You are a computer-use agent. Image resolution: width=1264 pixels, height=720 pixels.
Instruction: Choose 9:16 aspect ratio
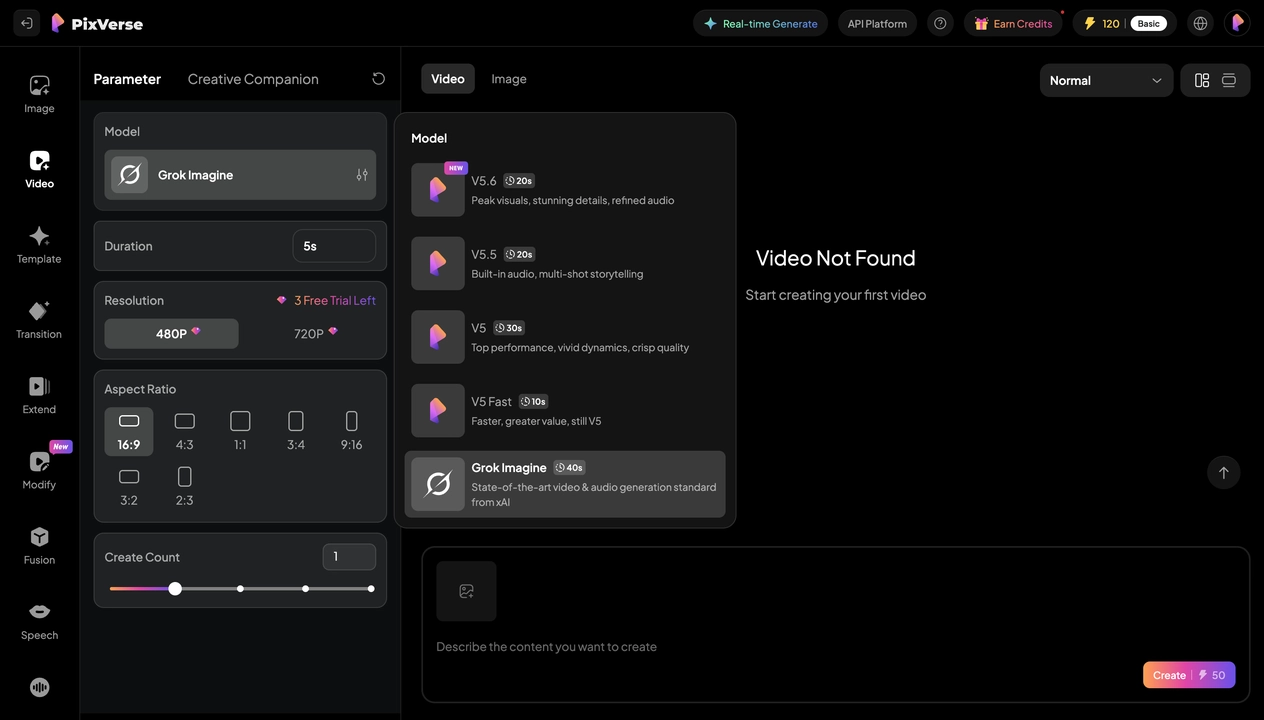tap(351, 431)
